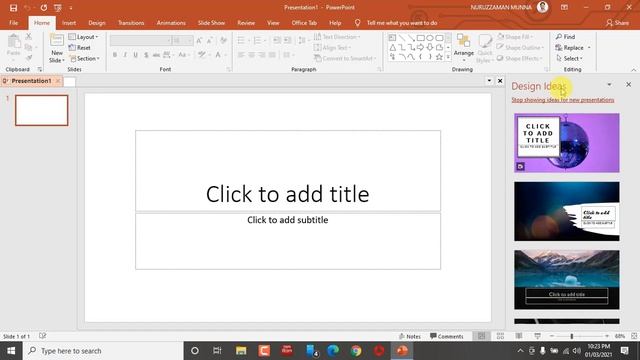The image size is (640, 360).
Task: Click the fit slide to window icon
Action: pos(634,336)
